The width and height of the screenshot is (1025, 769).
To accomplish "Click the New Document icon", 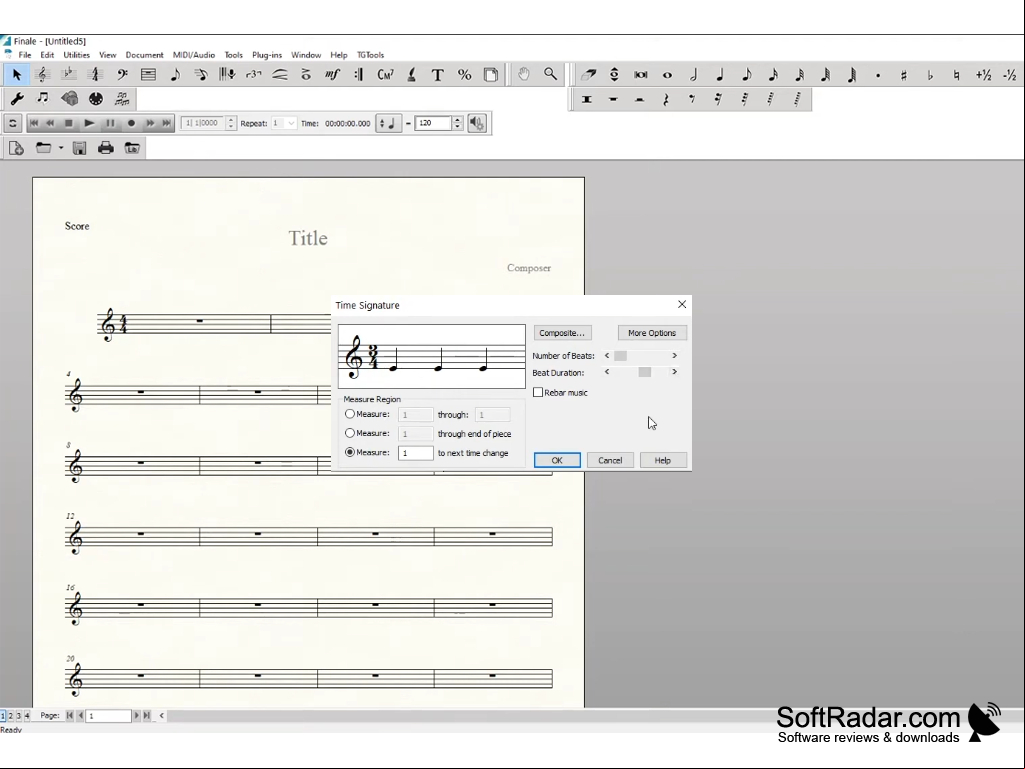I will tap(16, 148).
